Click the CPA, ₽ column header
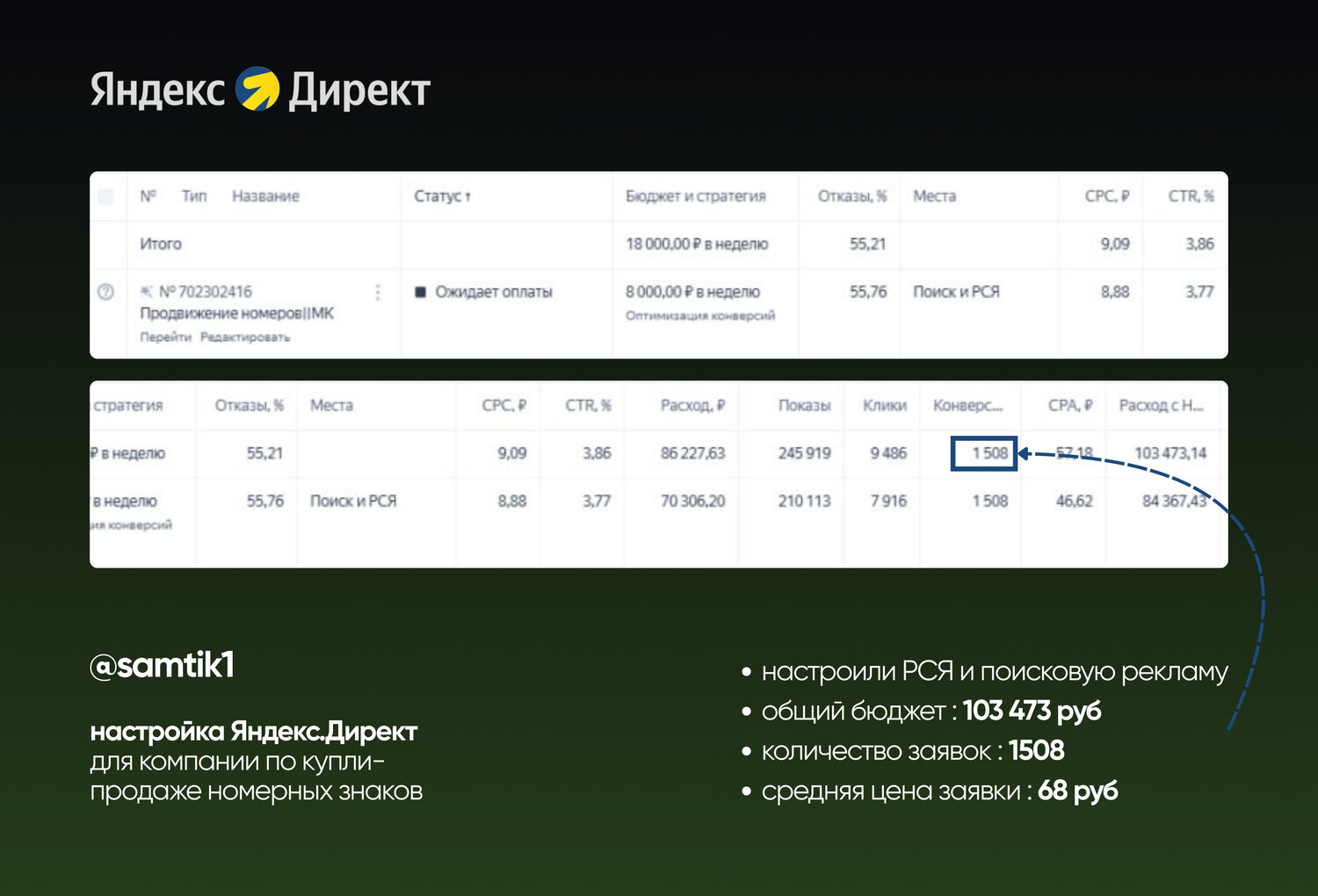 click(1070, 405)
